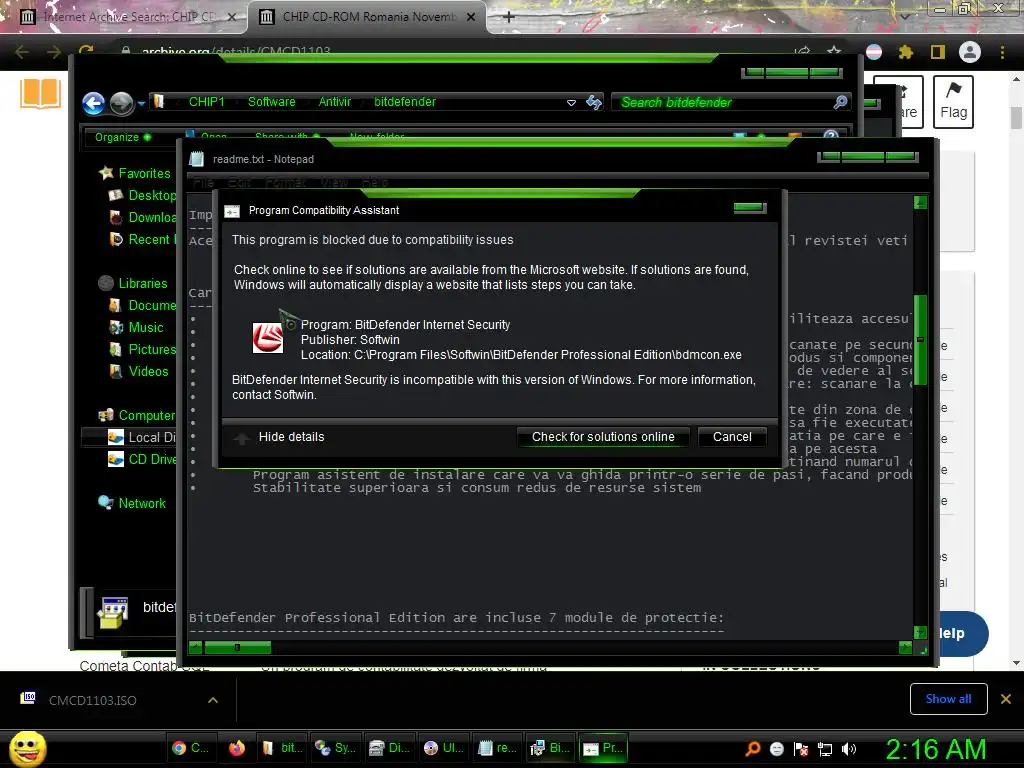Open options chevron for CMCD1103.ISO download
Image resolution: width=1024 pixels, height=768 pixels.
coord(213,700)
